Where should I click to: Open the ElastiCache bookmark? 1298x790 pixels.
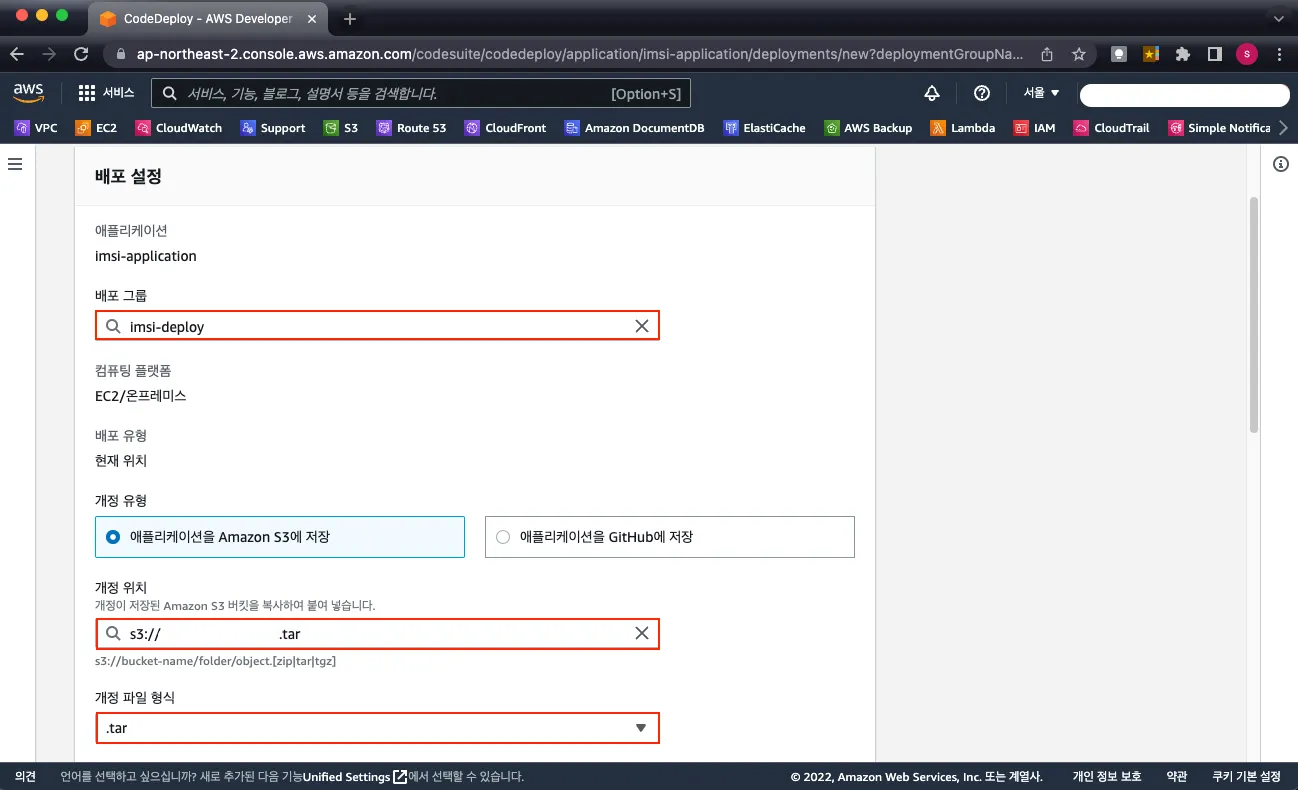[764, 128]
